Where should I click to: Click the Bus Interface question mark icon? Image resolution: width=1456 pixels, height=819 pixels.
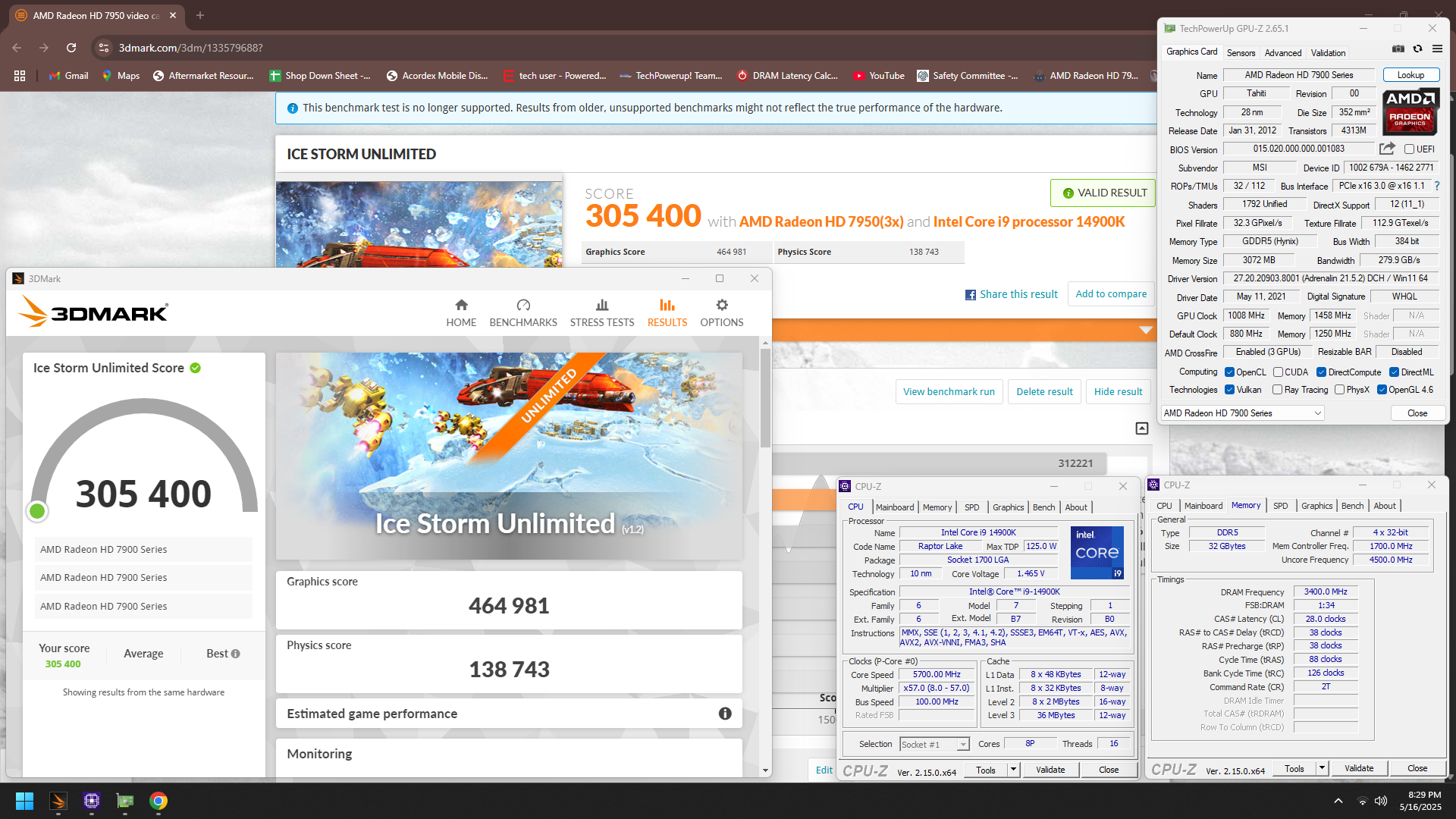tap(1436, 186)
